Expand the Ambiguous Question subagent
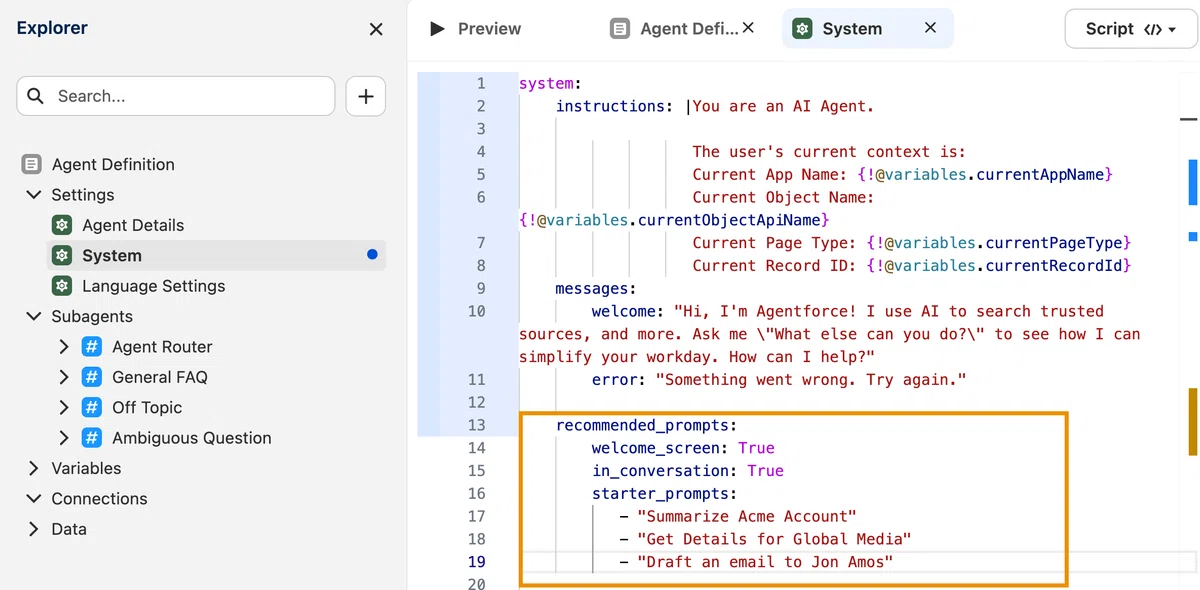The image size is (1200, 590). click(x=64, y=438)
